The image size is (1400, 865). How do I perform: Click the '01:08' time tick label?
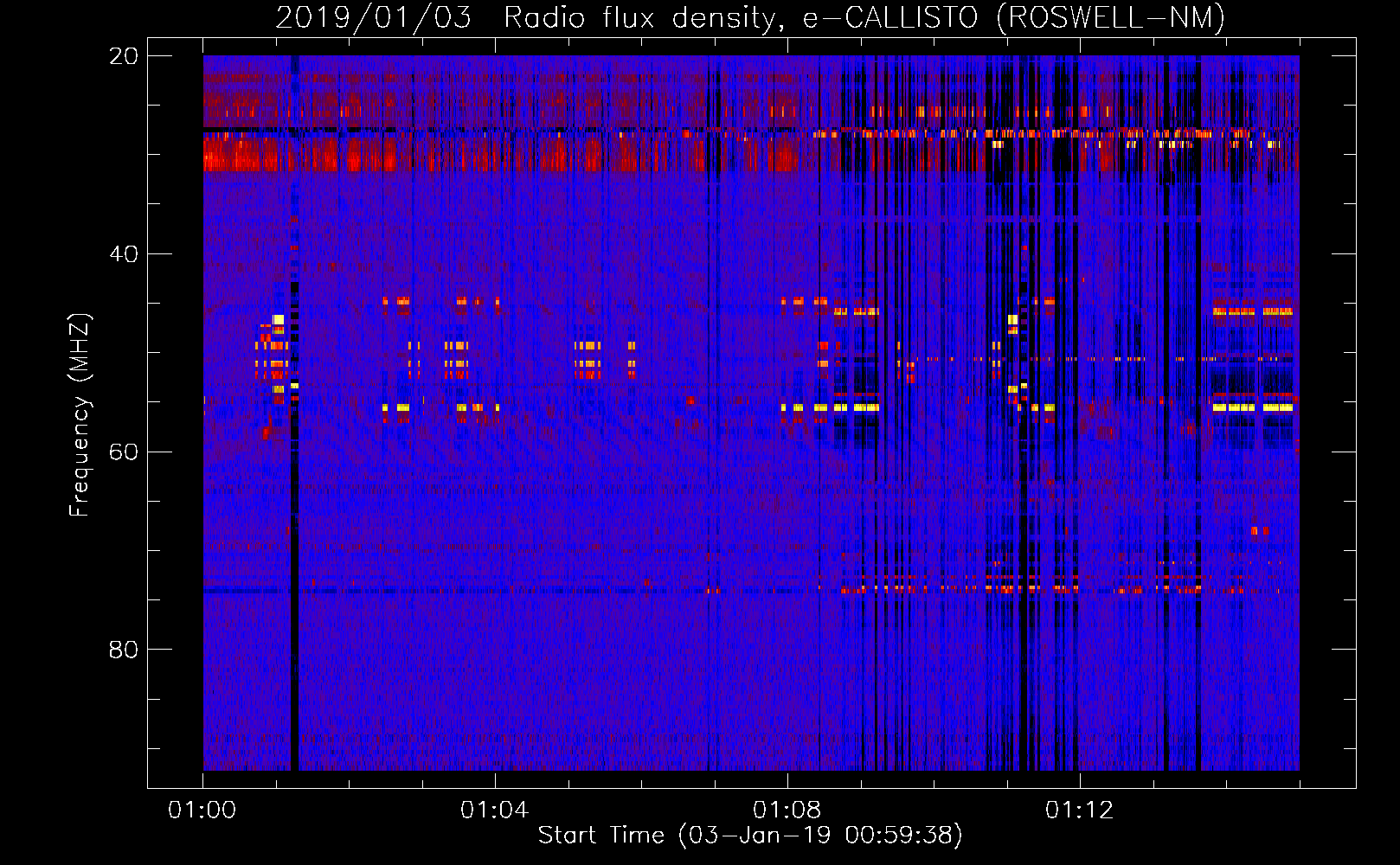tap(787, 810)
